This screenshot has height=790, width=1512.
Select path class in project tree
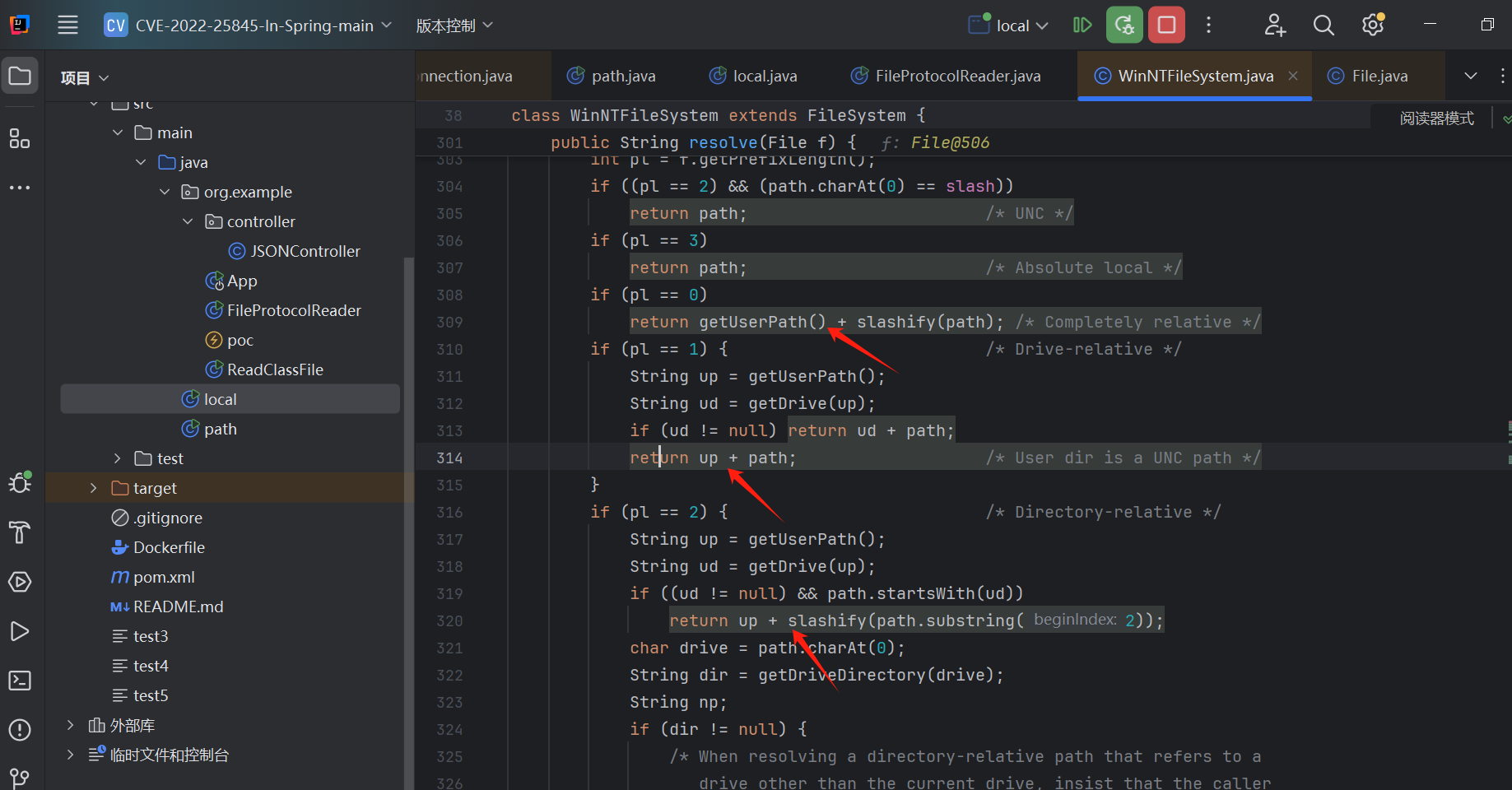(209, 429)
